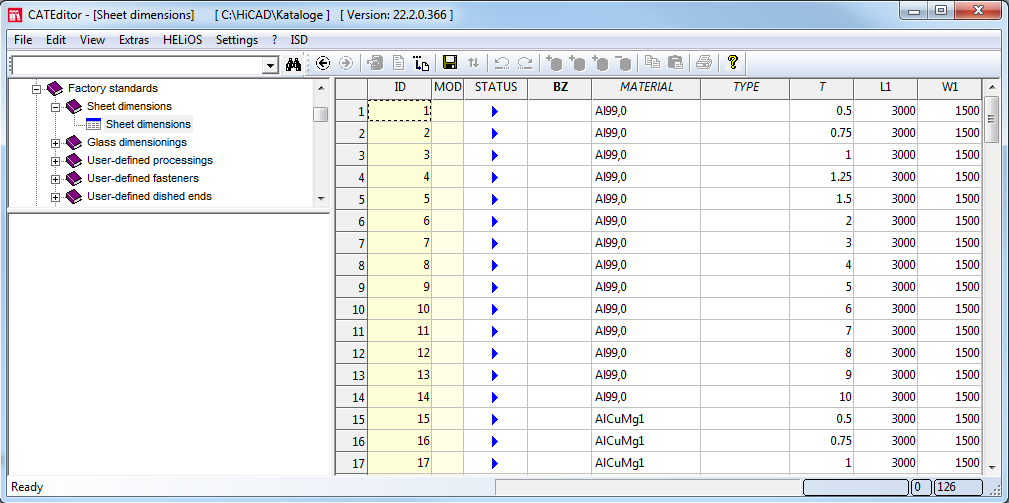1009x503 pixels.
Task: Toggle the blue status arrow in row 1
Action: coord(494,111)
